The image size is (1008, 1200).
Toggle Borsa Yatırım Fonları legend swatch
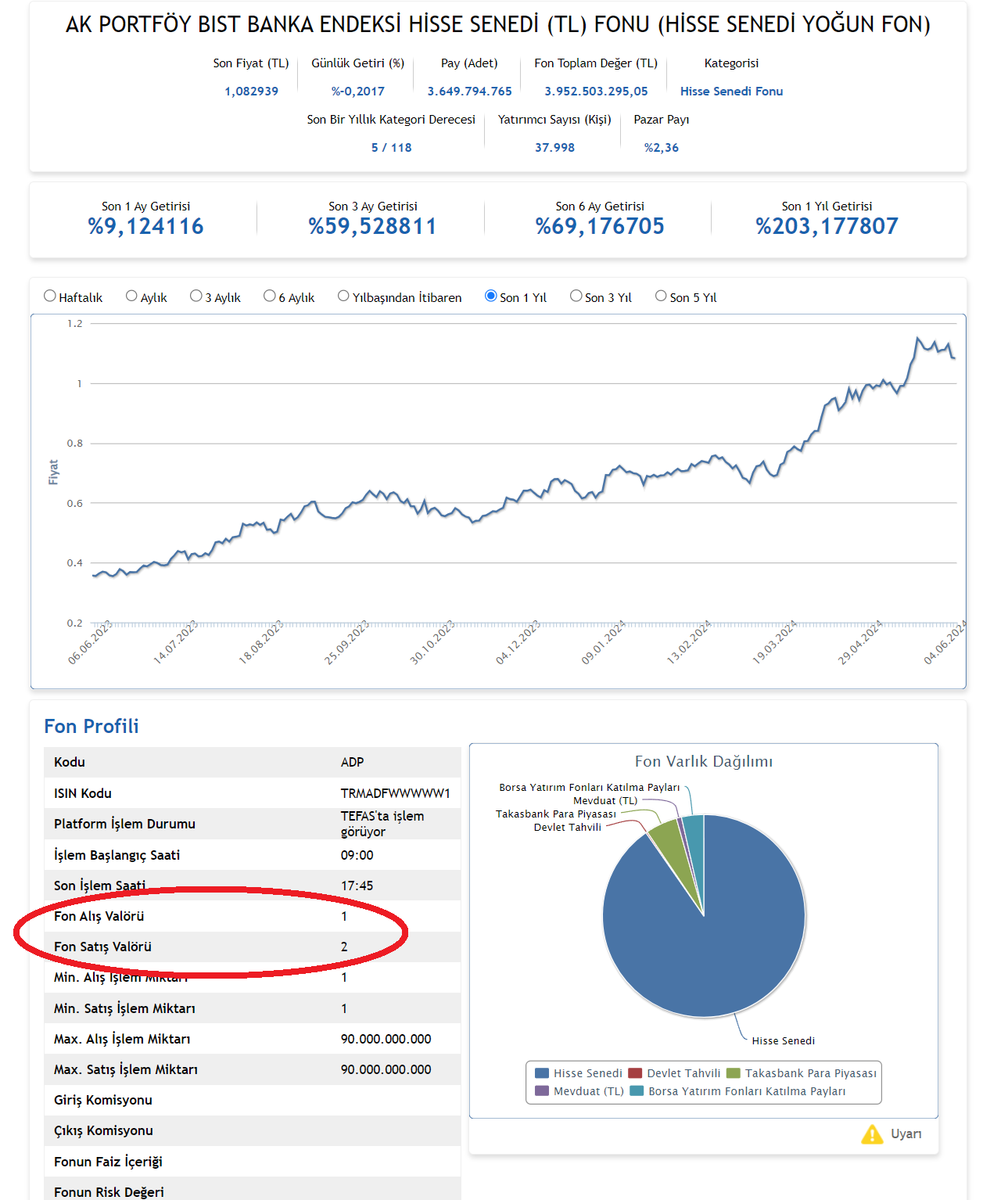tap(637, 1091)
